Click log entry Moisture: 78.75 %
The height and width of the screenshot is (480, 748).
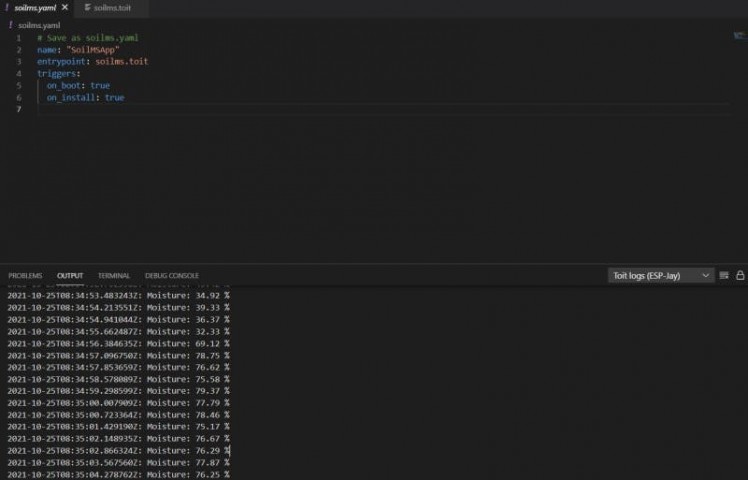coord(118,355)
